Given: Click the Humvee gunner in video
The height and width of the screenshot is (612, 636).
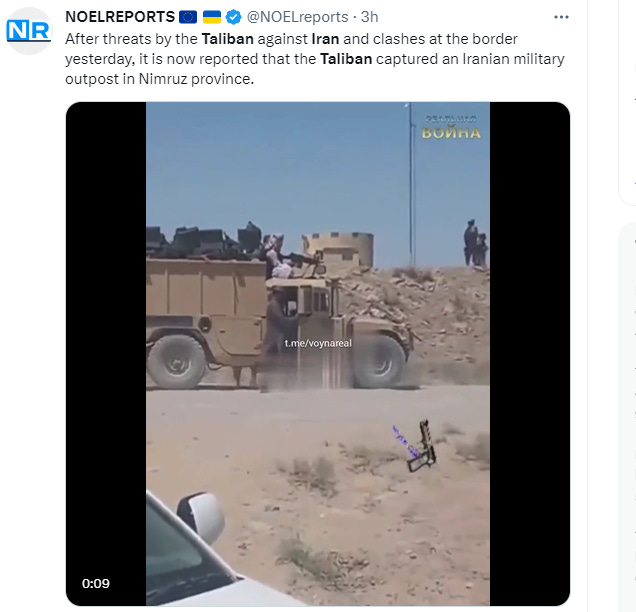Looking at the screenshot, I should pos(277,256).
